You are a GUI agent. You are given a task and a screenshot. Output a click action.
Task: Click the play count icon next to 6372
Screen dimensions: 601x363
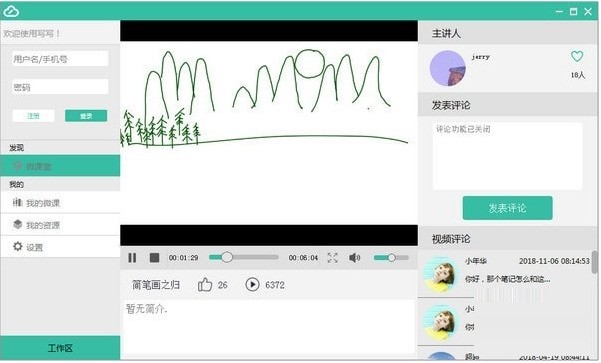tap(252, 285)
